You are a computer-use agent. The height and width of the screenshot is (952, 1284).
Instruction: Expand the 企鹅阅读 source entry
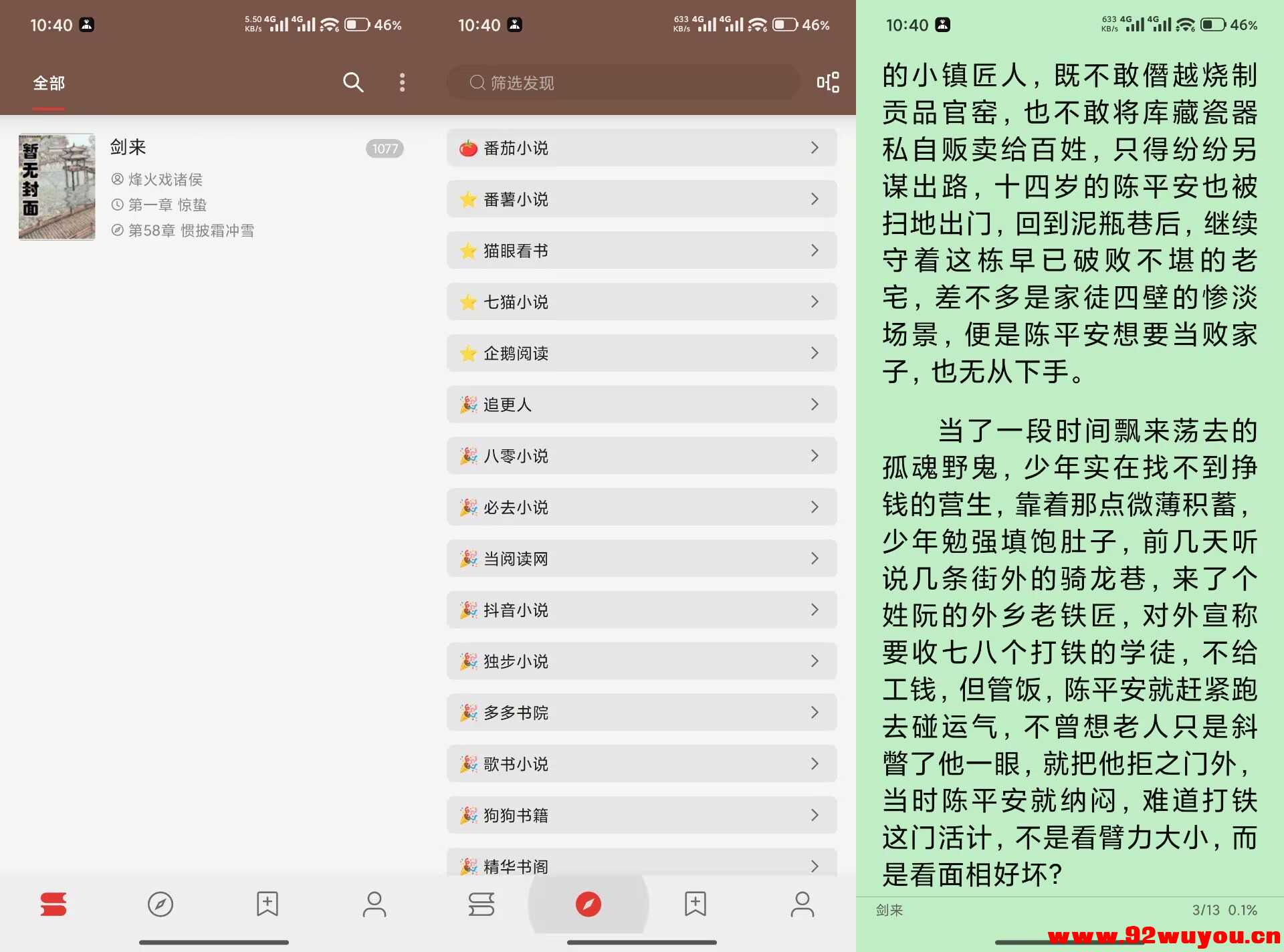point(641,353)
